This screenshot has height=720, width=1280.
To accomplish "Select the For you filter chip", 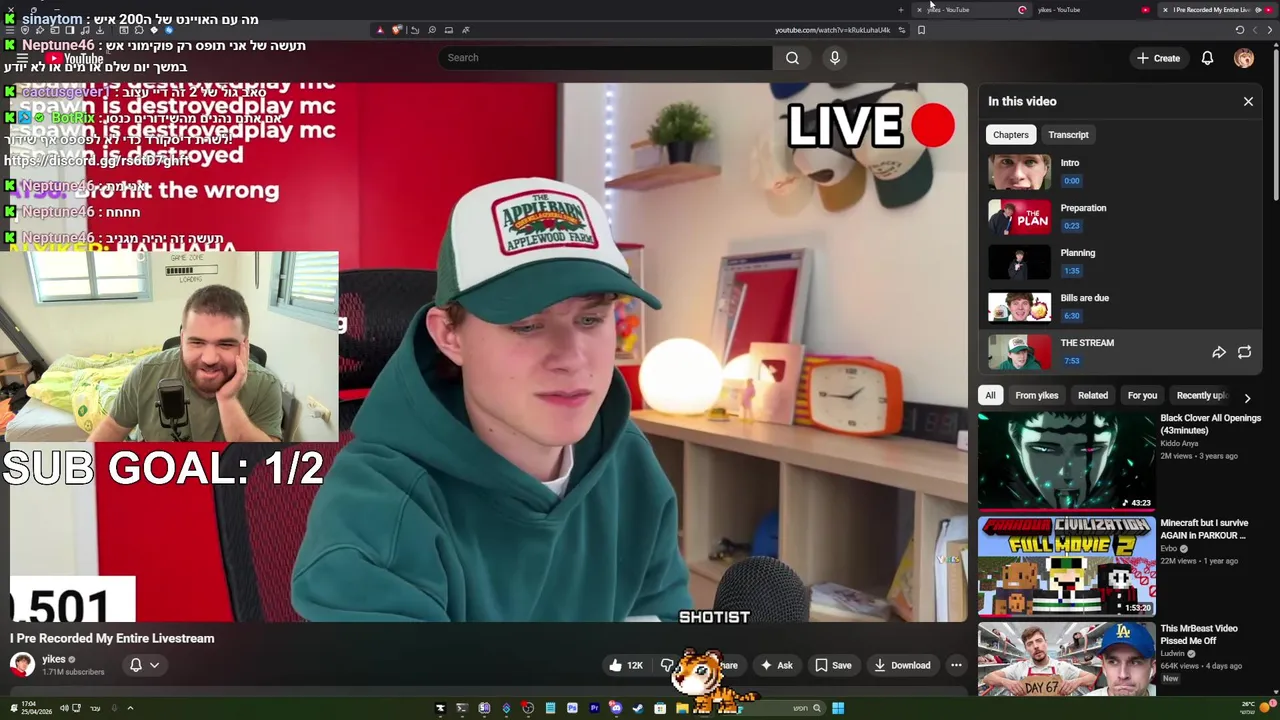I will [x=1142, y=395].
